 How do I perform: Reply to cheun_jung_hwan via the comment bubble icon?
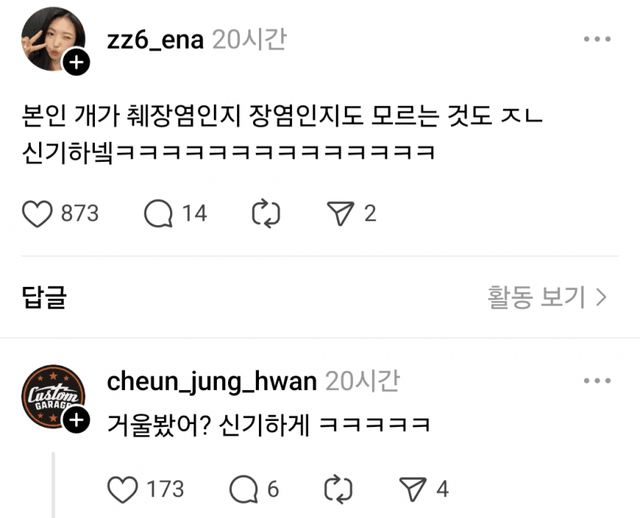click(244, 489)
